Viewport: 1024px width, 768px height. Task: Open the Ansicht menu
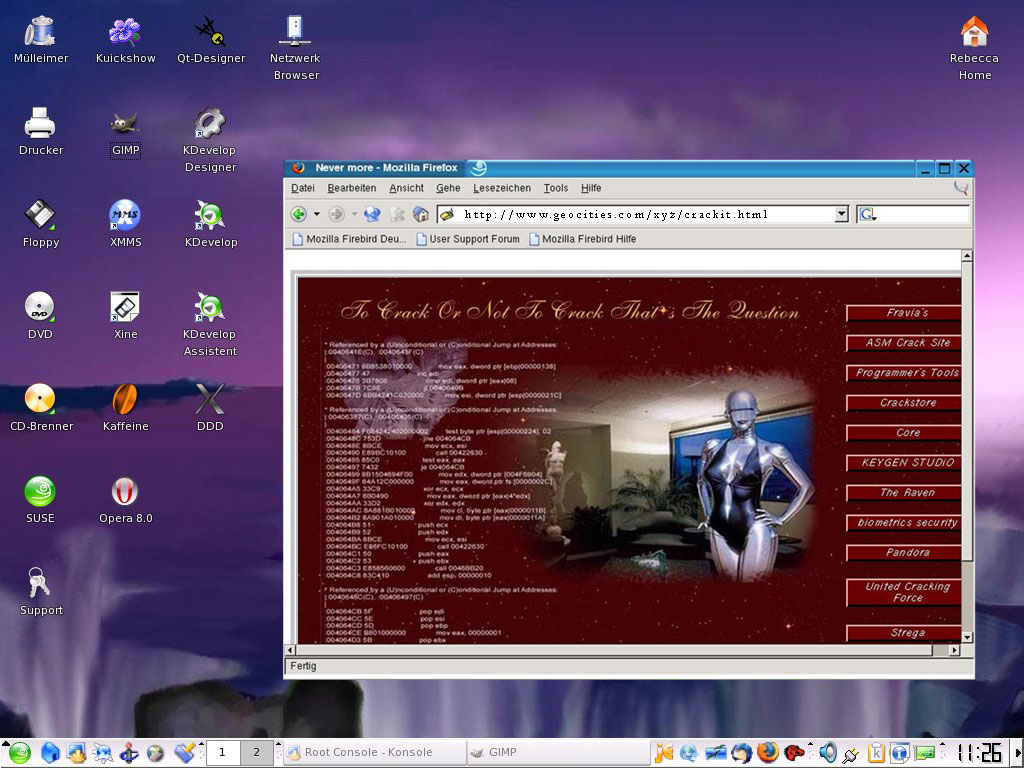click(406, 188)
